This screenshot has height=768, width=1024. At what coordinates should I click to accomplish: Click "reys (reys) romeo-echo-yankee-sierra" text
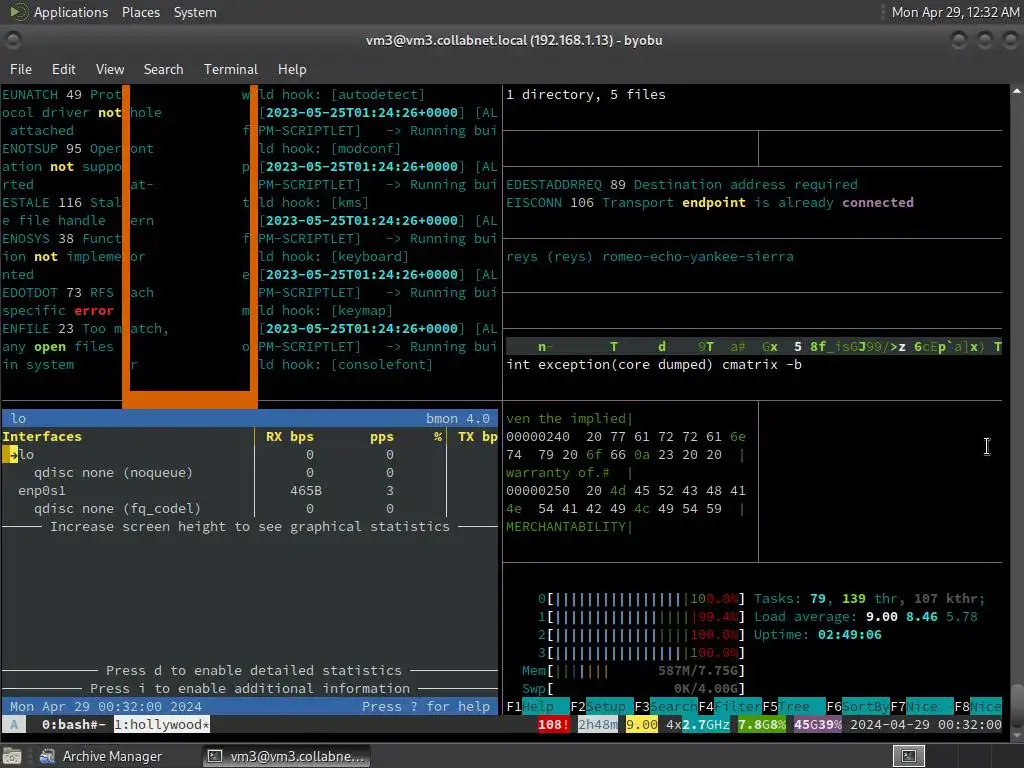(650, 257)
